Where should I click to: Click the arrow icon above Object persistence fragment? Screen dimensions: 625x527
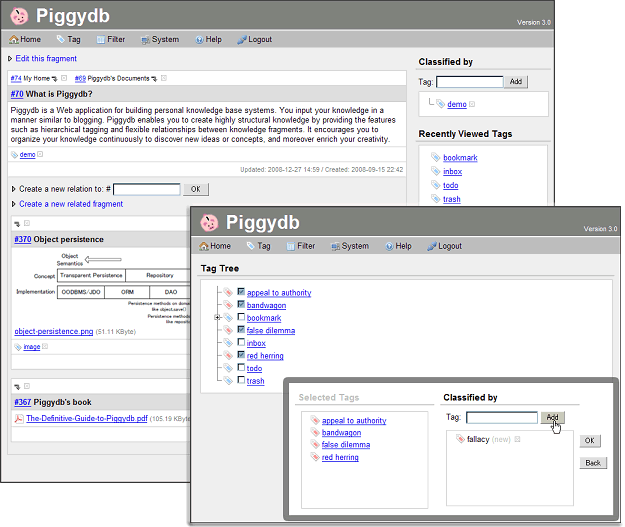(x=17, y=224)
